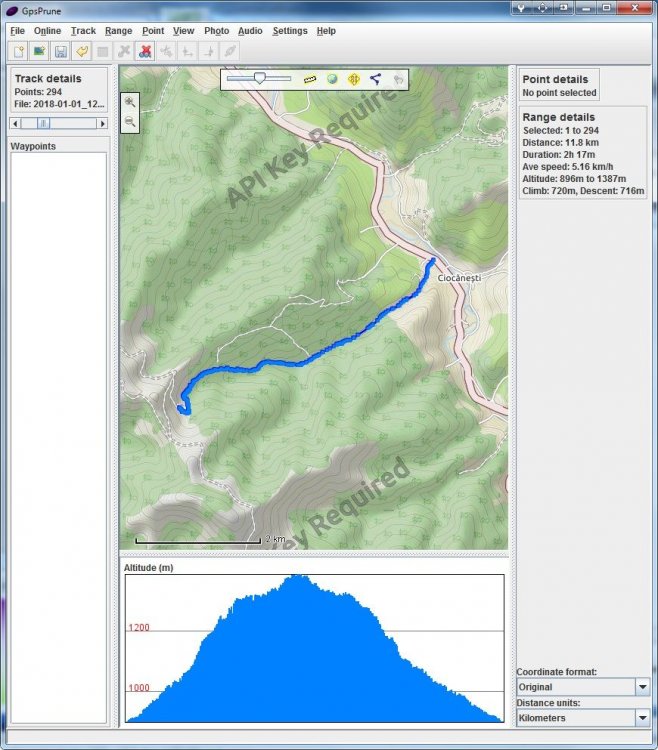Open the Settings menu
658x750 pixels.
click(290, 31)
